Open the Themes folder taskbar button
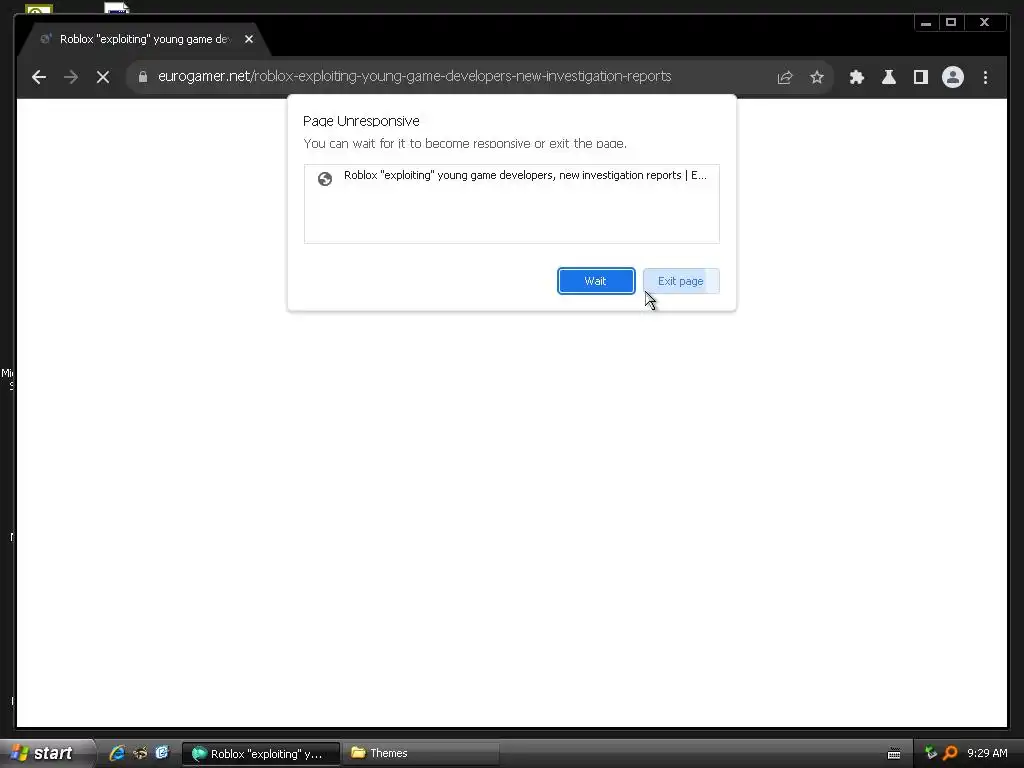Viewport: 1024px width, 768px height. coord(421,754)
